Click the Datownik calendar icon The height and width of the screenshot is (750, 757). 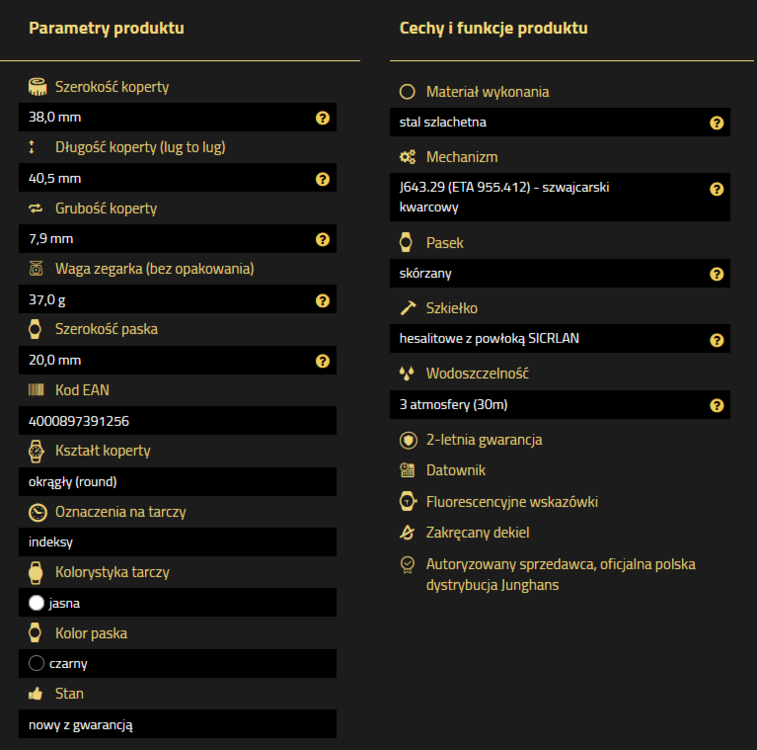click(407, 470)
